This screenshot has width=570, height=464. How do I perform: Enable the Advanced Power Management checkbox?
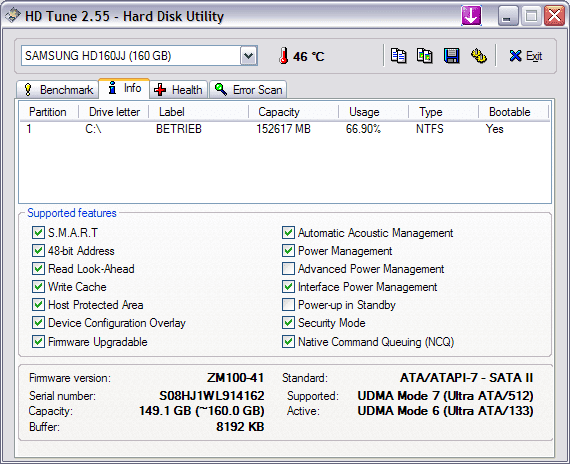288,269
